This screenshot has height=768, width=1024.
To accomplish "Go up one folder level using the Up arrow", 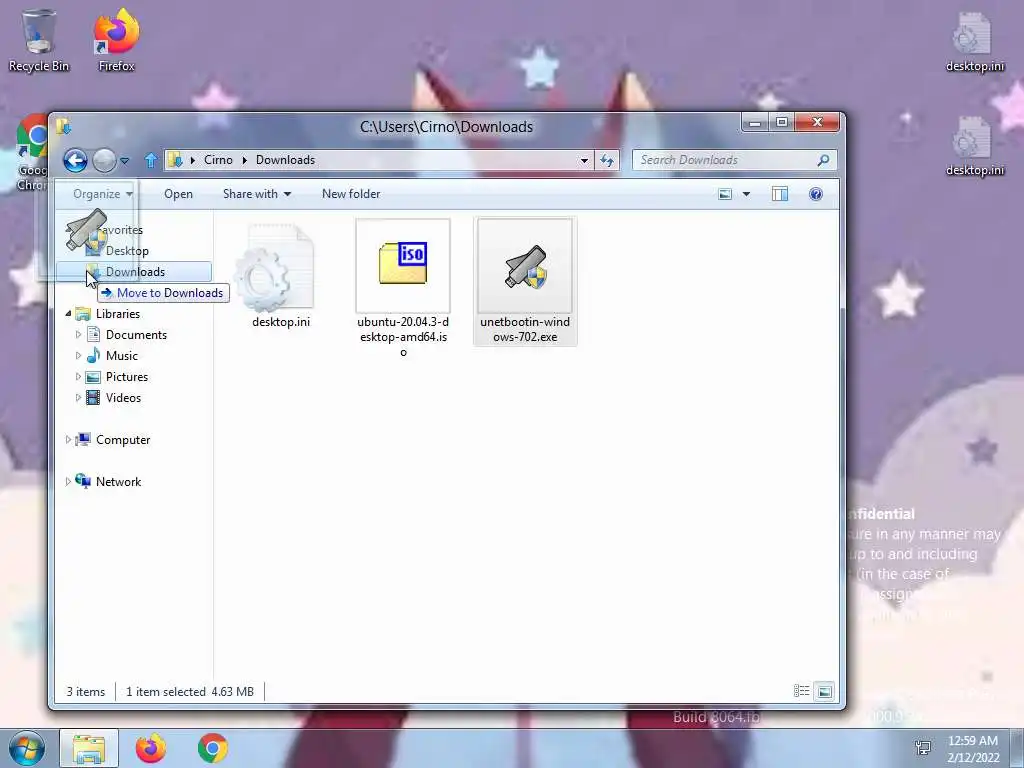I will coord(151,160).
